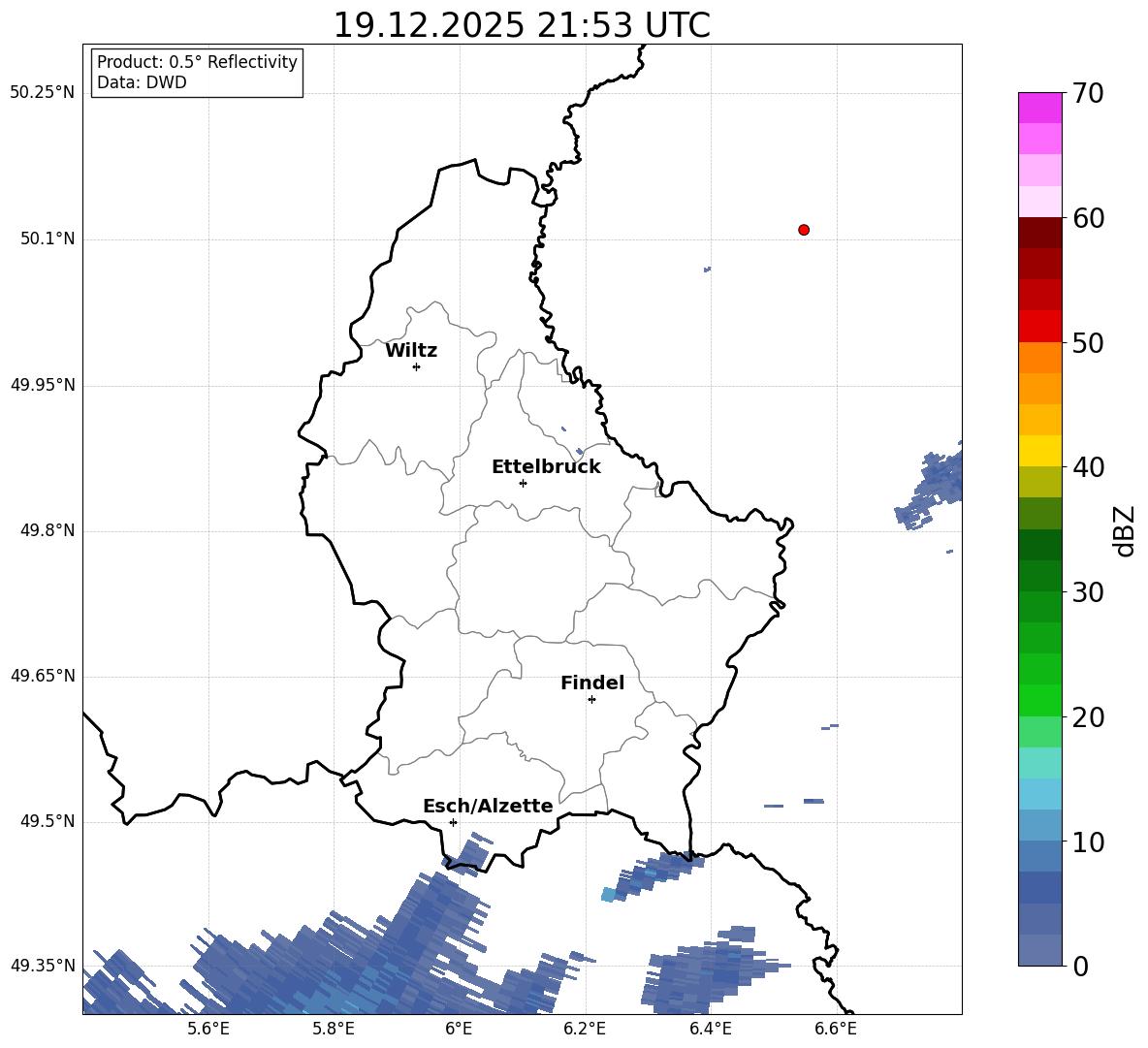This screenshot has width=1148, height=1048.
Task: Click the 40 colorbar tick label
Action: tap(1087, 467)
